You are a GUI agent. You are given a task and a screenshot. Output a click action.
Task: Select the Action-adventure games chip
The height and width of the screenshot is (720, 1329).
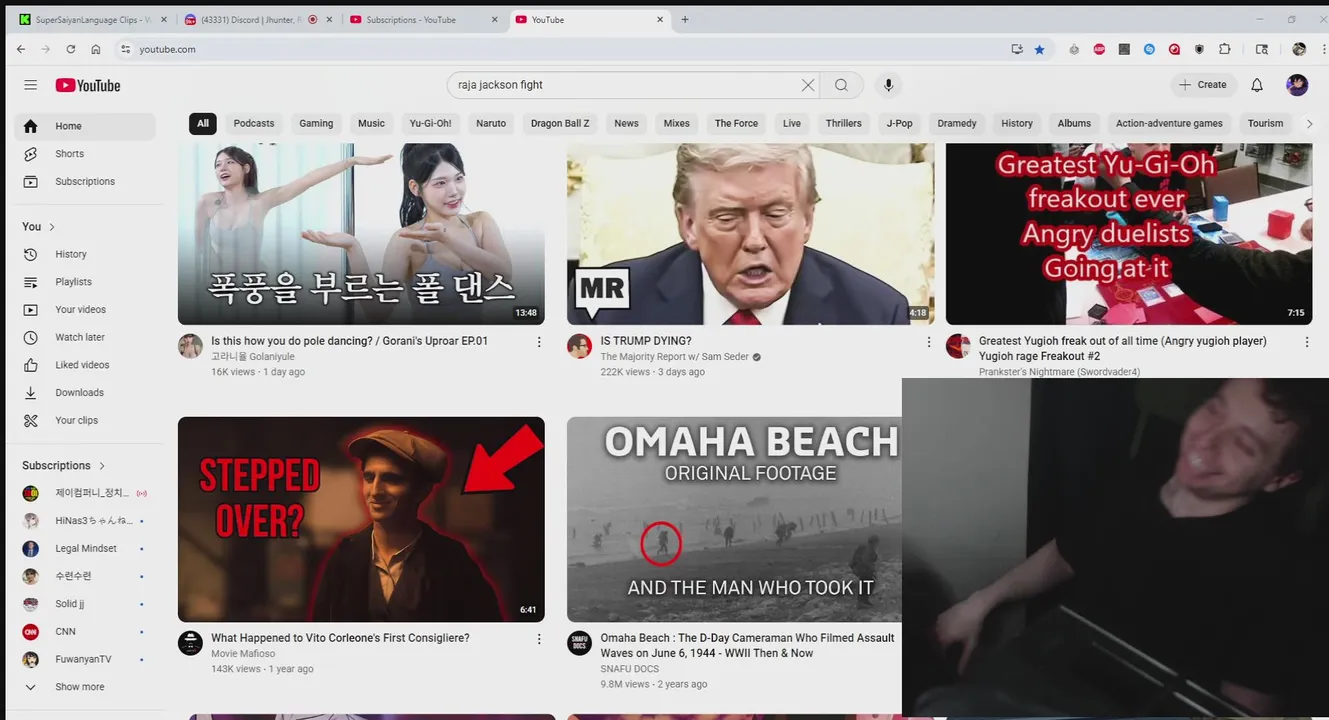coord(1169,124)
